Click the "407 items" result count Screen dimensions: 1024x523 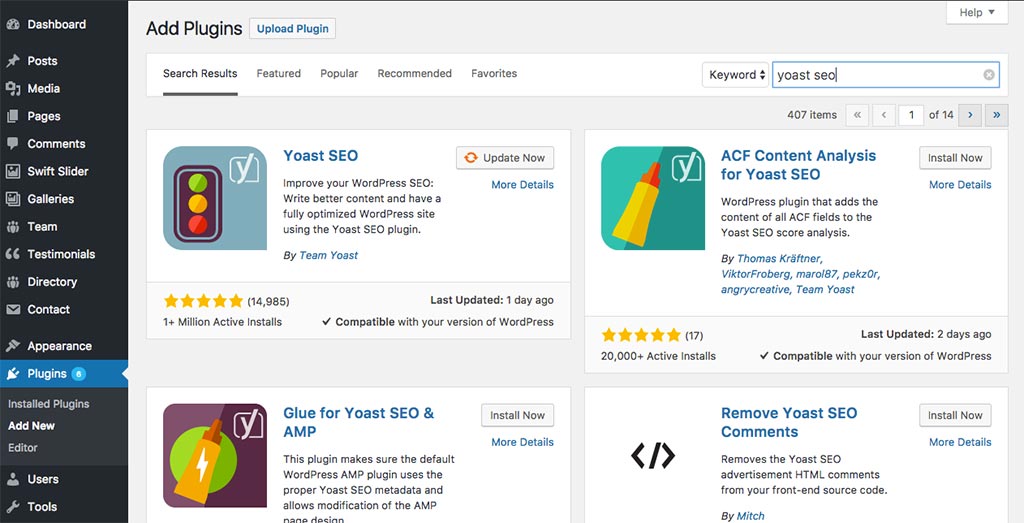[x=812, y=115]
